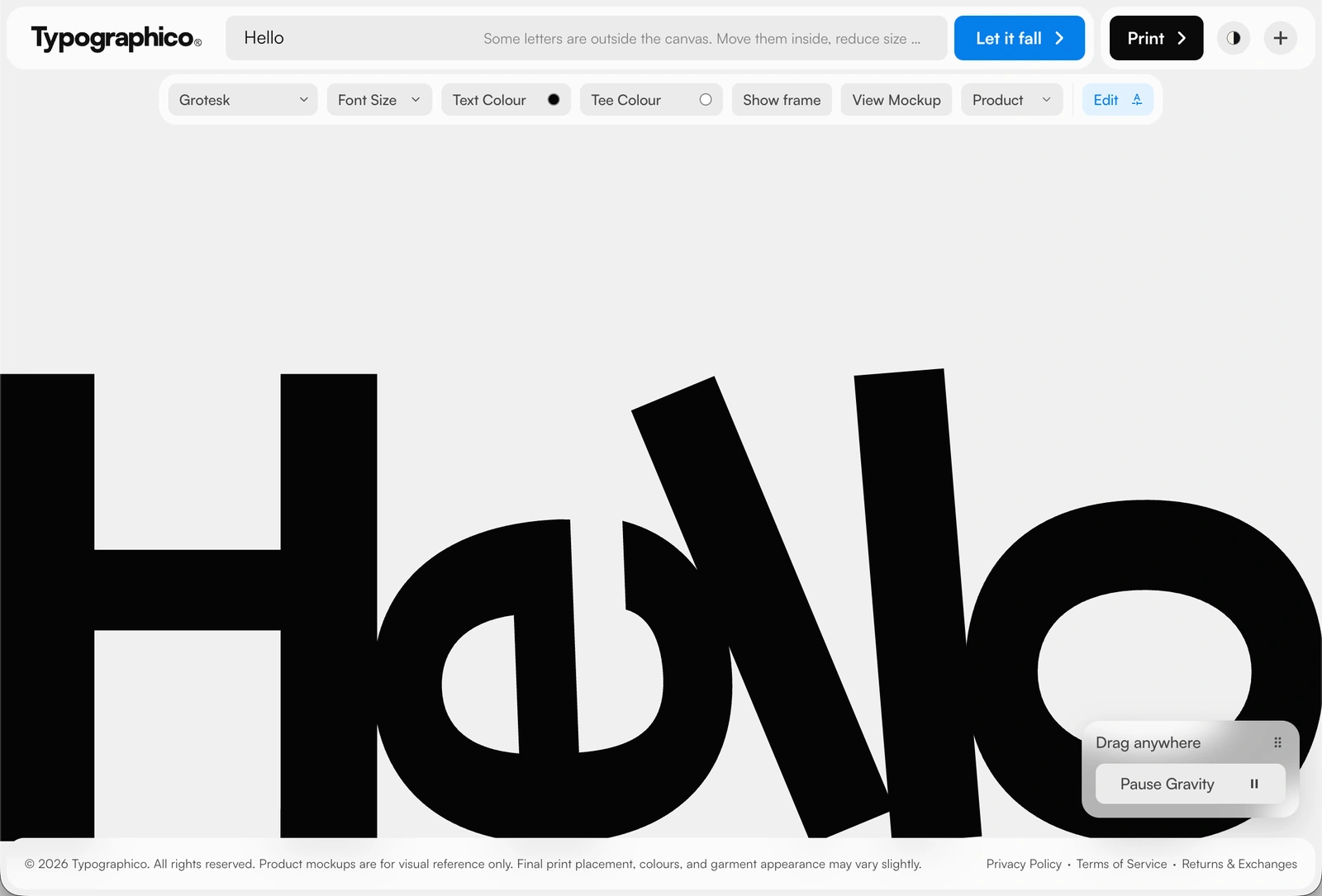Click the Print button

click(1156, 38)
